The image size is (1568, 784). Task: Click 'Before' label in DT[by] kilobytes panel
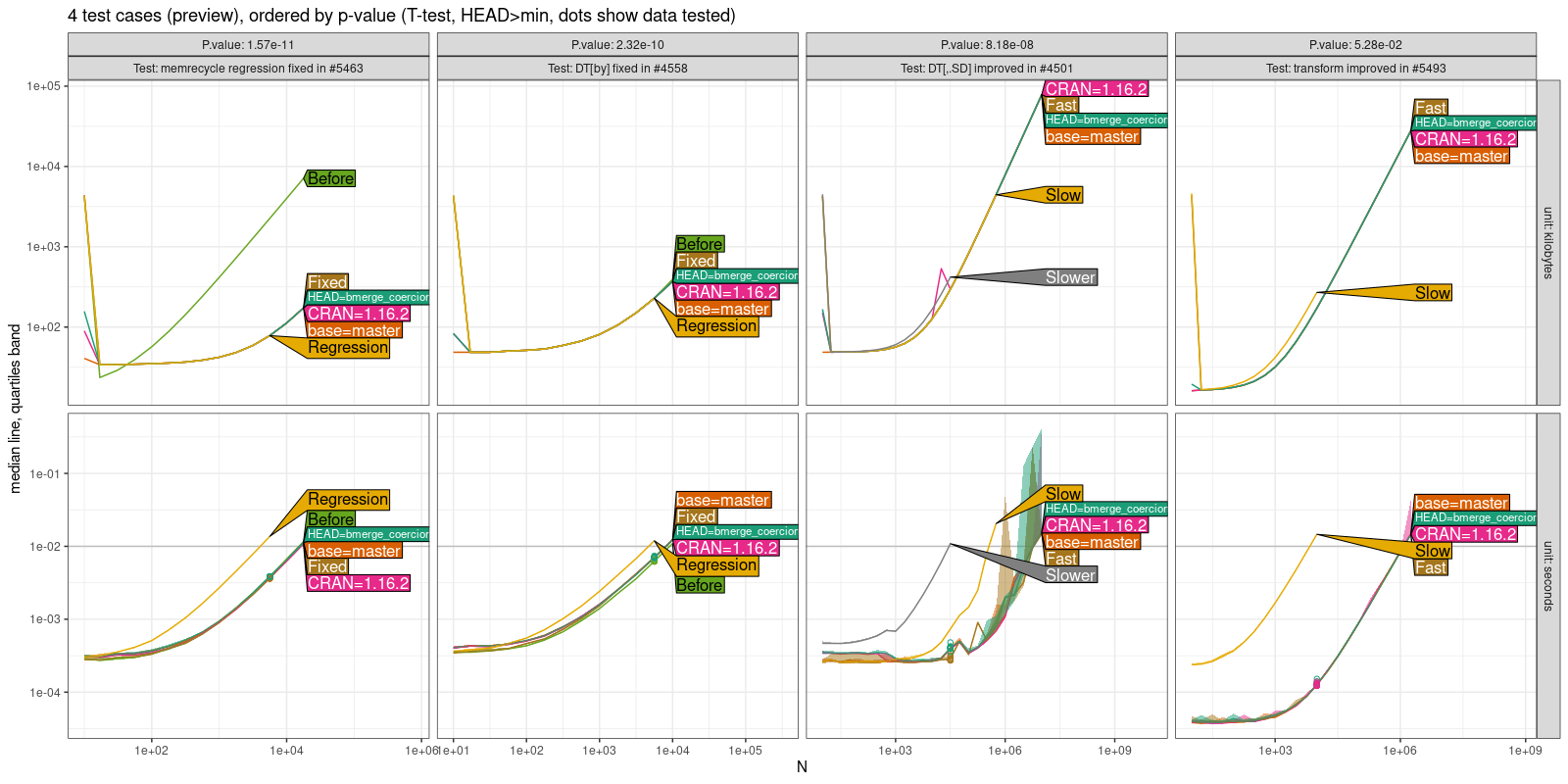click(700, 244)
